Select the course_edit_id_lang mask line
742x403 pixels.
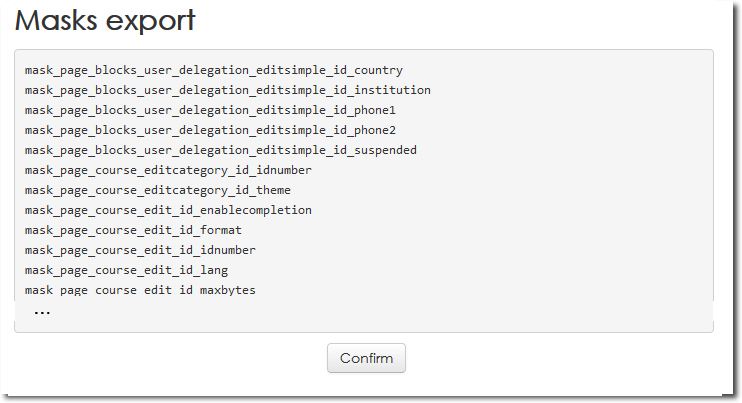tap(126, 270)
